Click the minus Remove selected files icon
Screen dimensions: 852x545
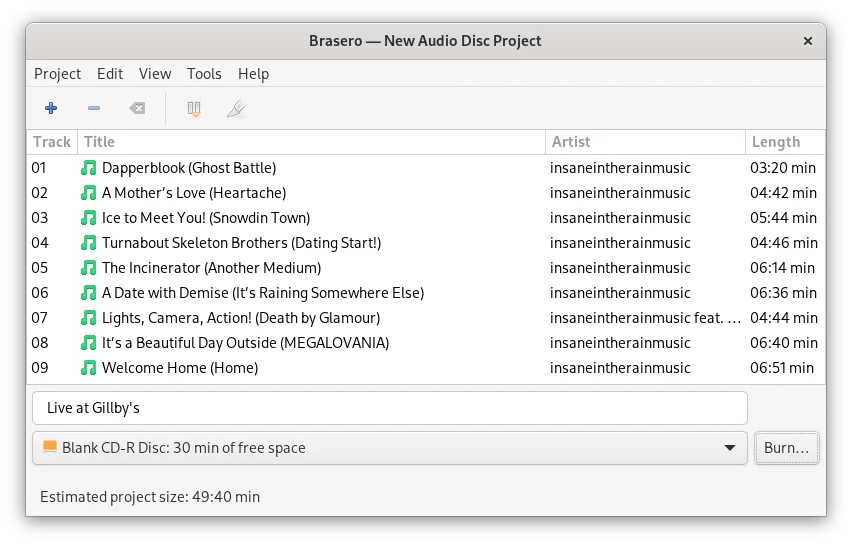(94, 108)
